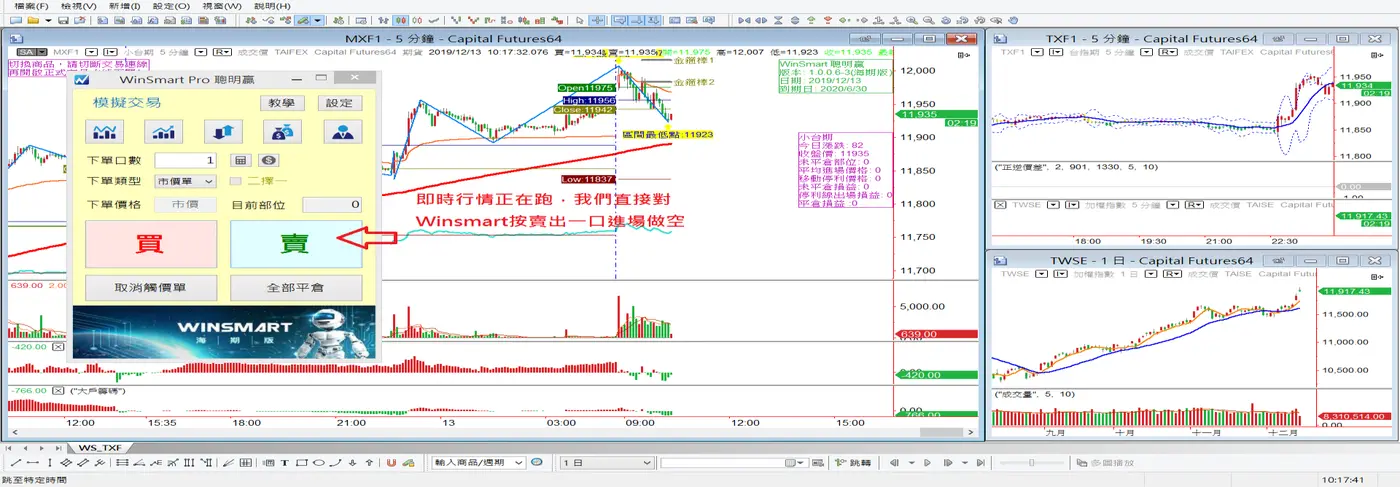
Task: Choose the candlestick chart style icon
Action: tap(400, 20)
